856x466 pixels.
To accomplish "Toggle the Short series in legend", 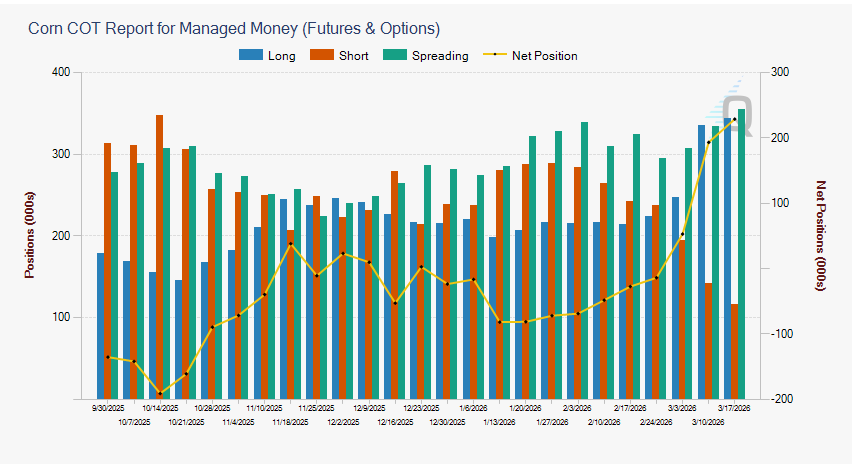I will (339, 56).
